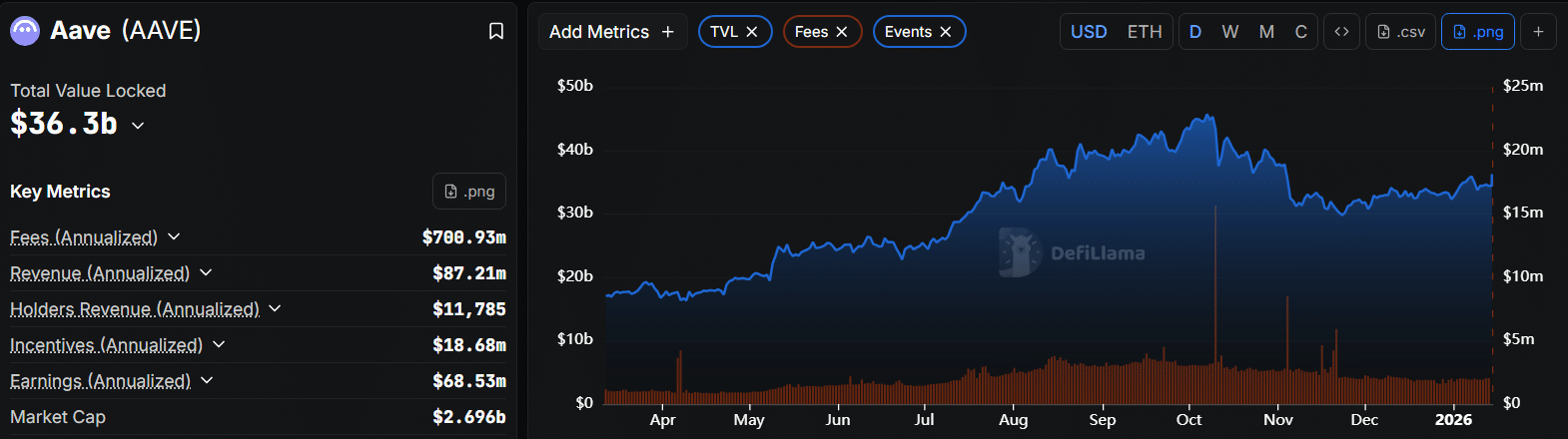This screenshot has height=439, width=1568.
Task: Remove the TVL metric chip
Action: coord(752,32)
